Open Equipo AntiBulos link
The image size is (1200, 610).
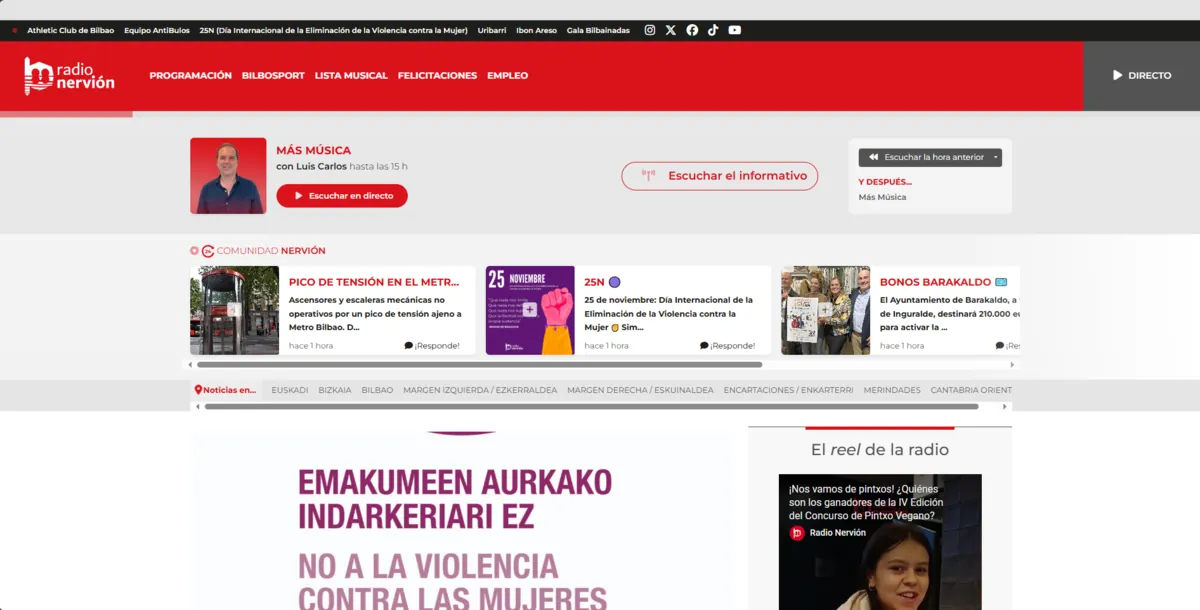coord(157,30)
